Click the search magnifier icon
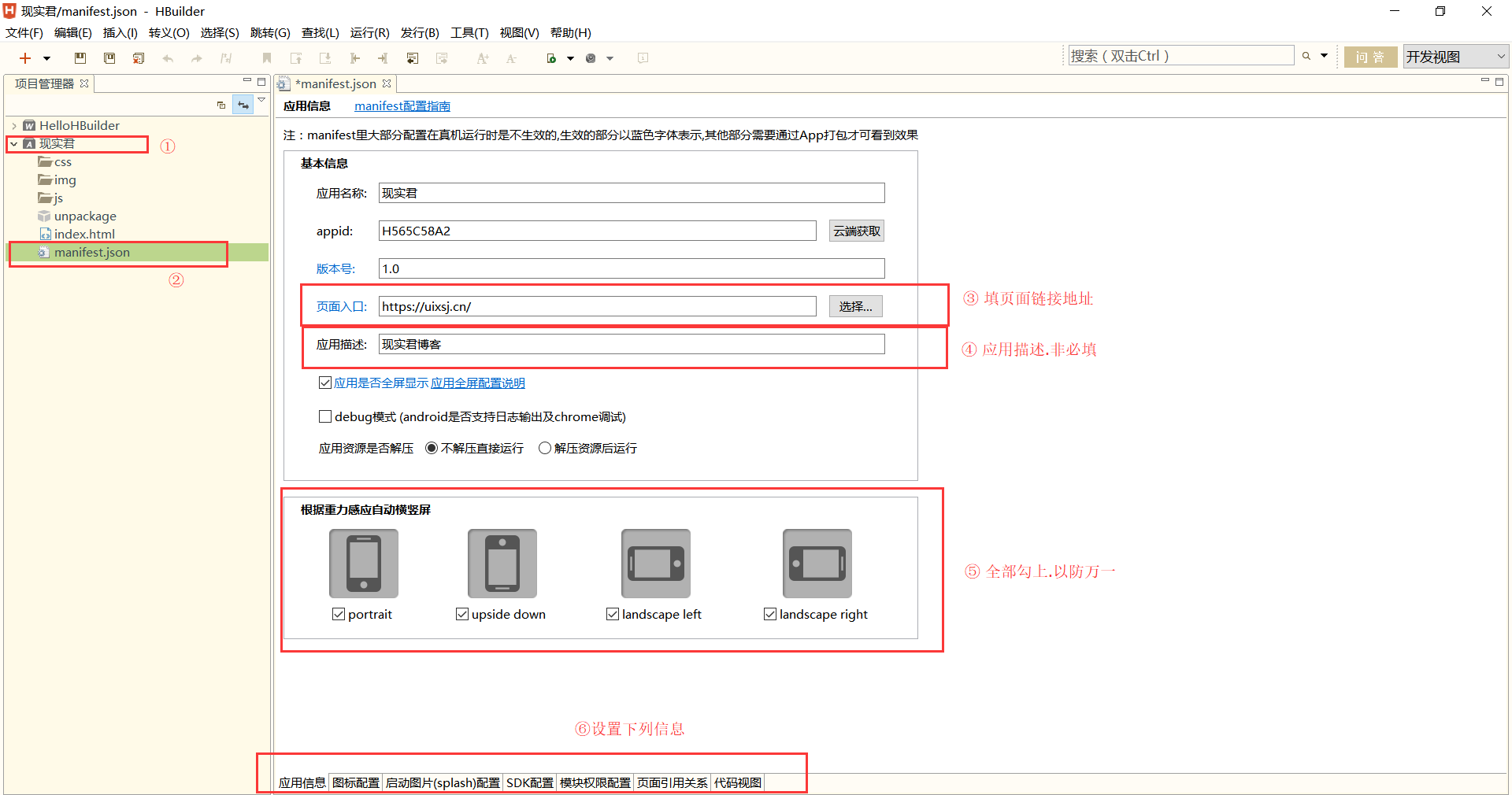1512x795 pixels. (x=1306, y=56)
